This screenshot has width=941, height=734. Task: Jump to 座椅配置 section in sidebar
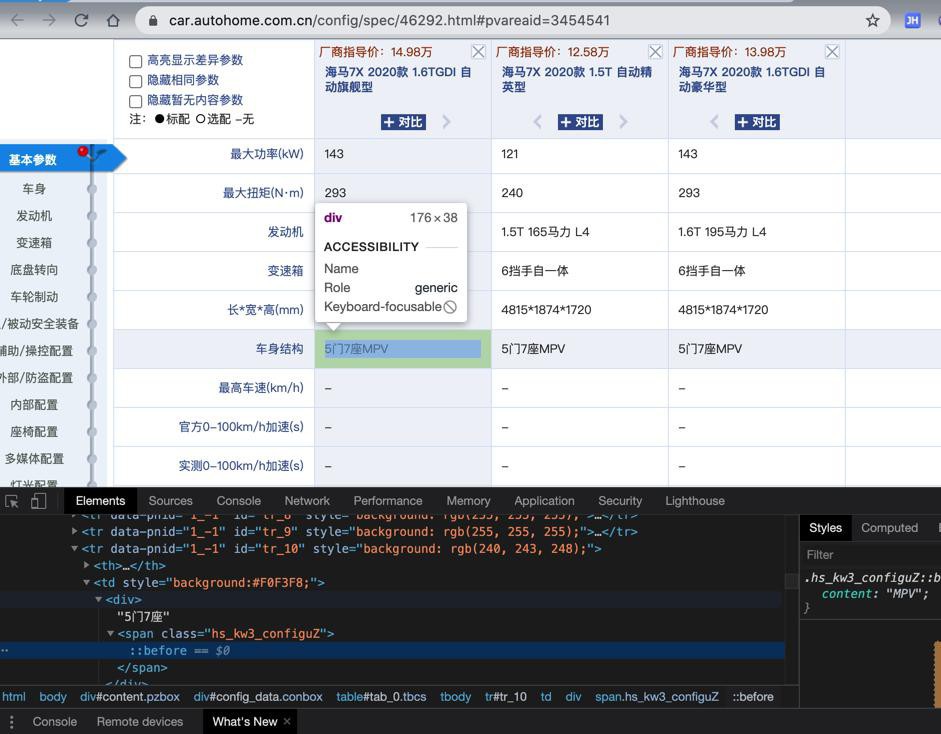[34, 432]
